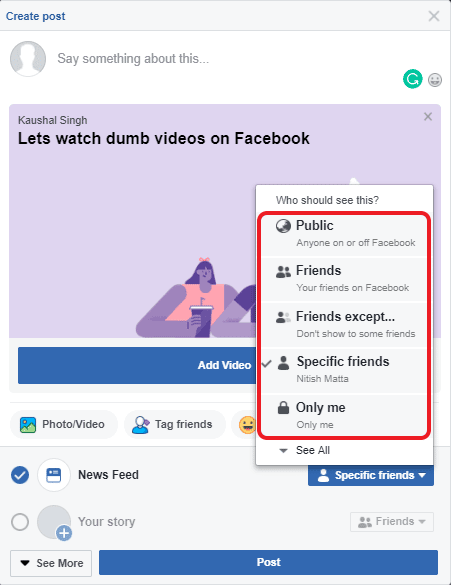Screen dimensions: 451x585
Task: Select the Your story radio button
Action: pos(20,522)
